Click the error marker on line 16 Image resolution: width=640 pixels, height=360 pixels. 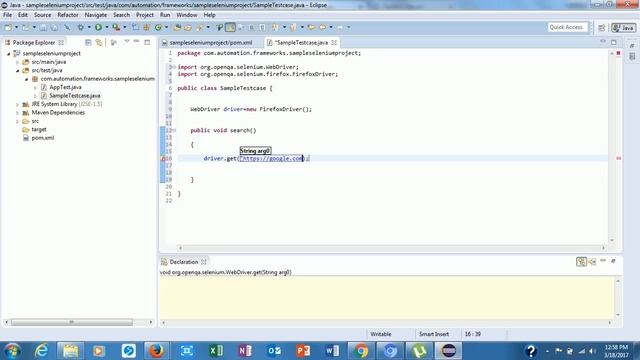[x=163, y=158]
